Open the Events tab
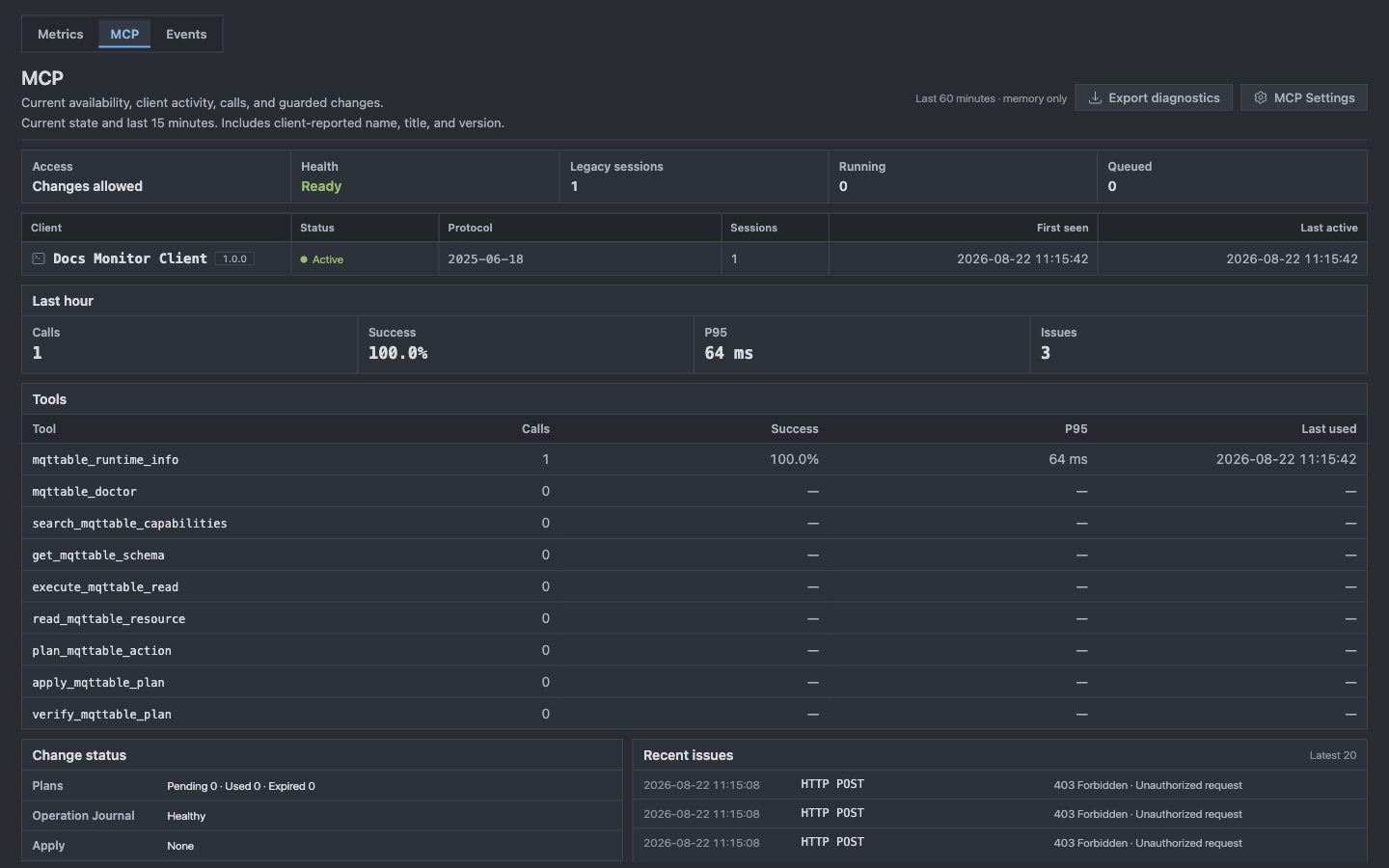 tap(186, 34)
